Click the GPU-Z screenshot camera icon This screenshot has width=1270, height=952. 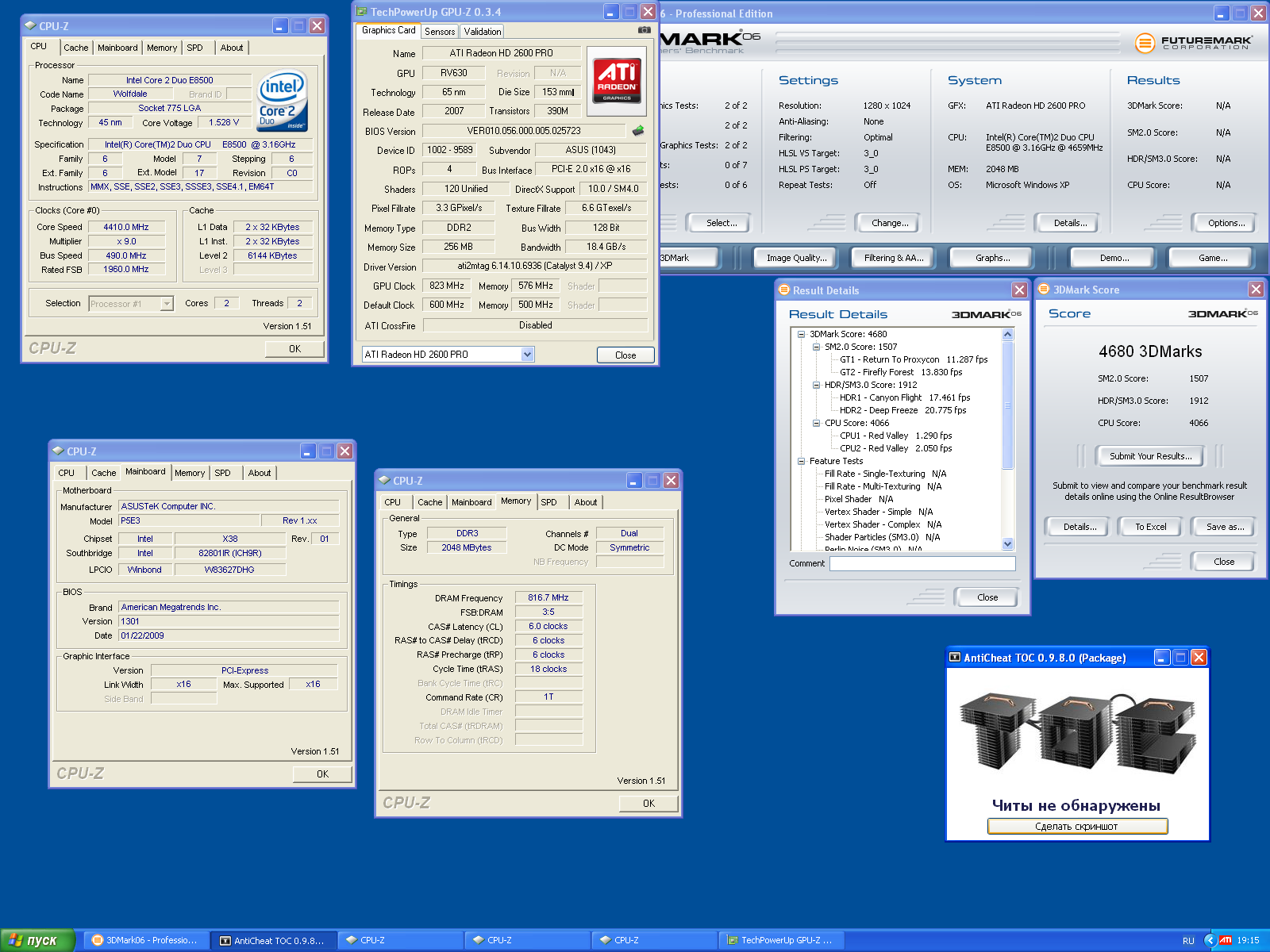(645, 30)
